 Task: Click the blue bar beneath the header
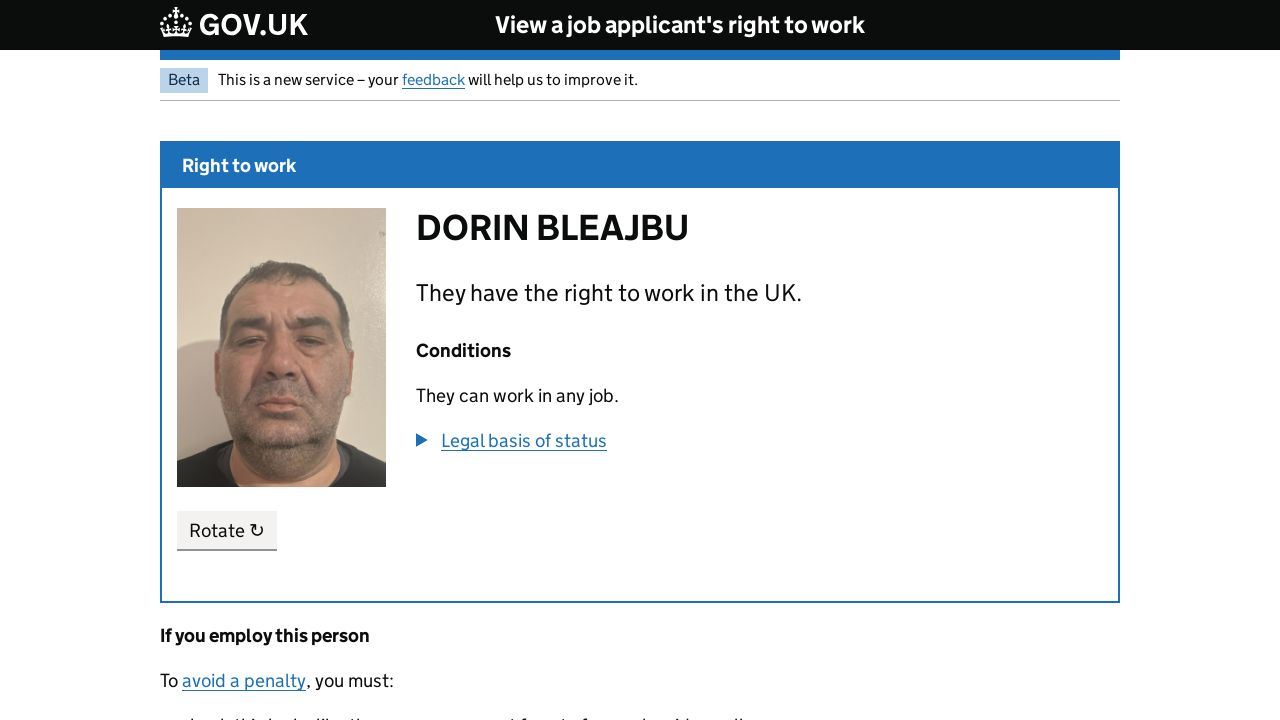(x=640, y=55)
